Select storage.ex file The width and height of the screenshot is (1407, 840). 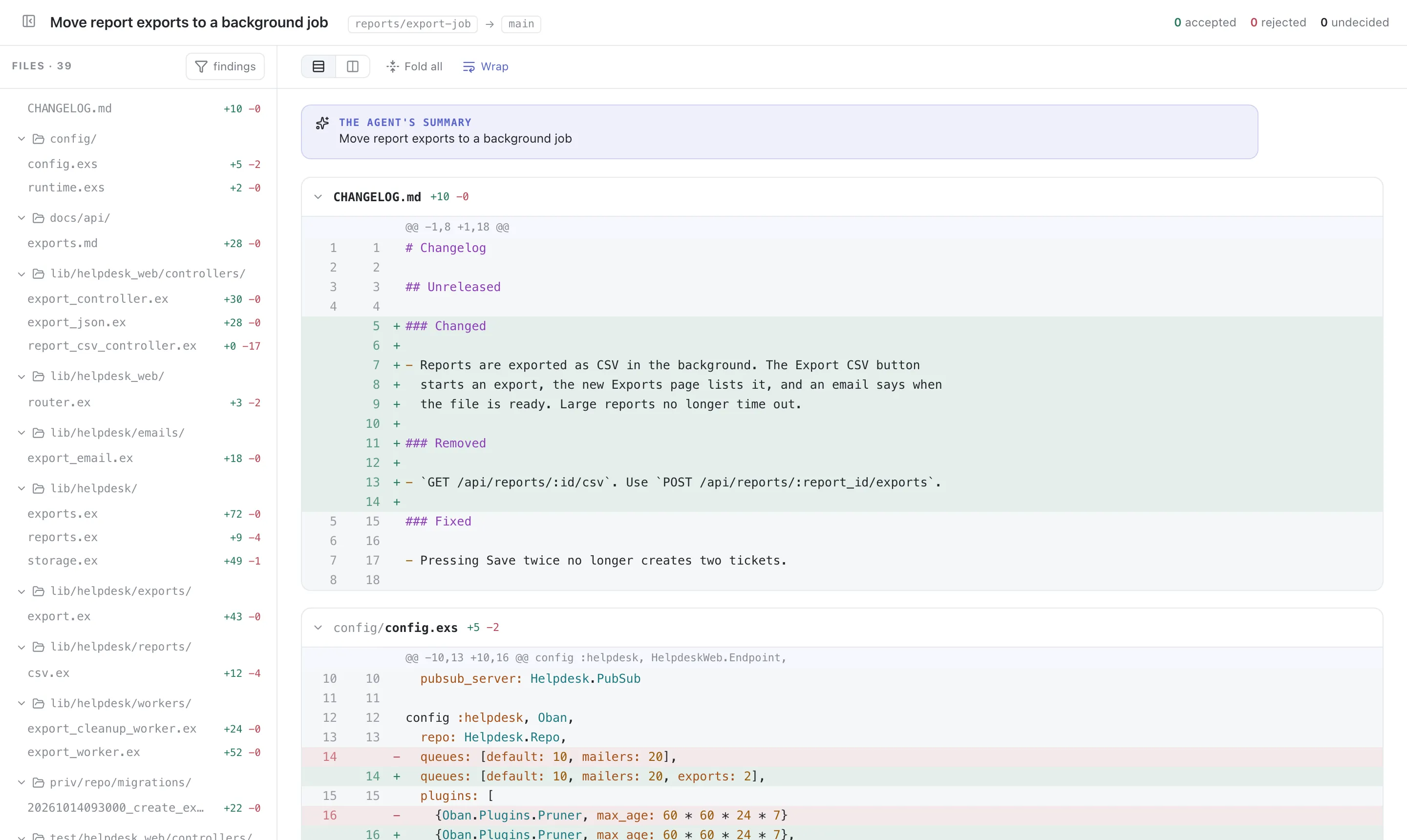coord(138,561)
